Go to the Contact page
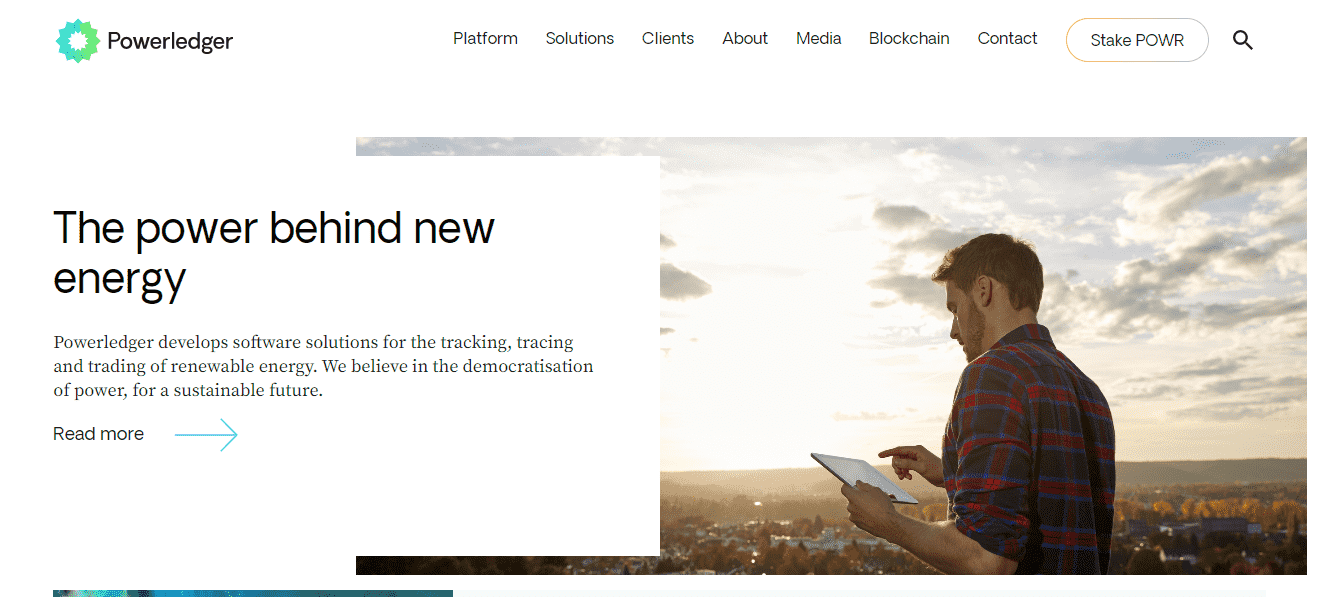1322x597 pixels. [x=1007, y=39]
